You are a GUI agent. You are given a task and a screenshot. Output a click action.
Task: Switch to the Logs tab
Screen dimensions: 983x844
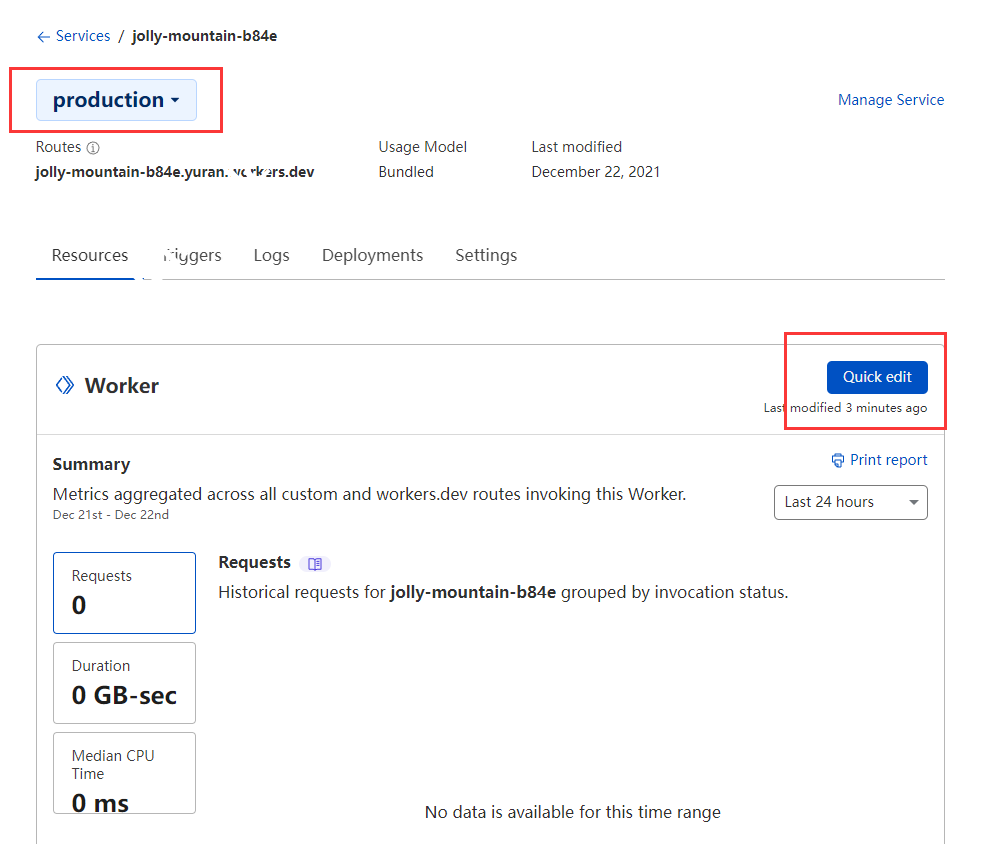tap(271, 255)
